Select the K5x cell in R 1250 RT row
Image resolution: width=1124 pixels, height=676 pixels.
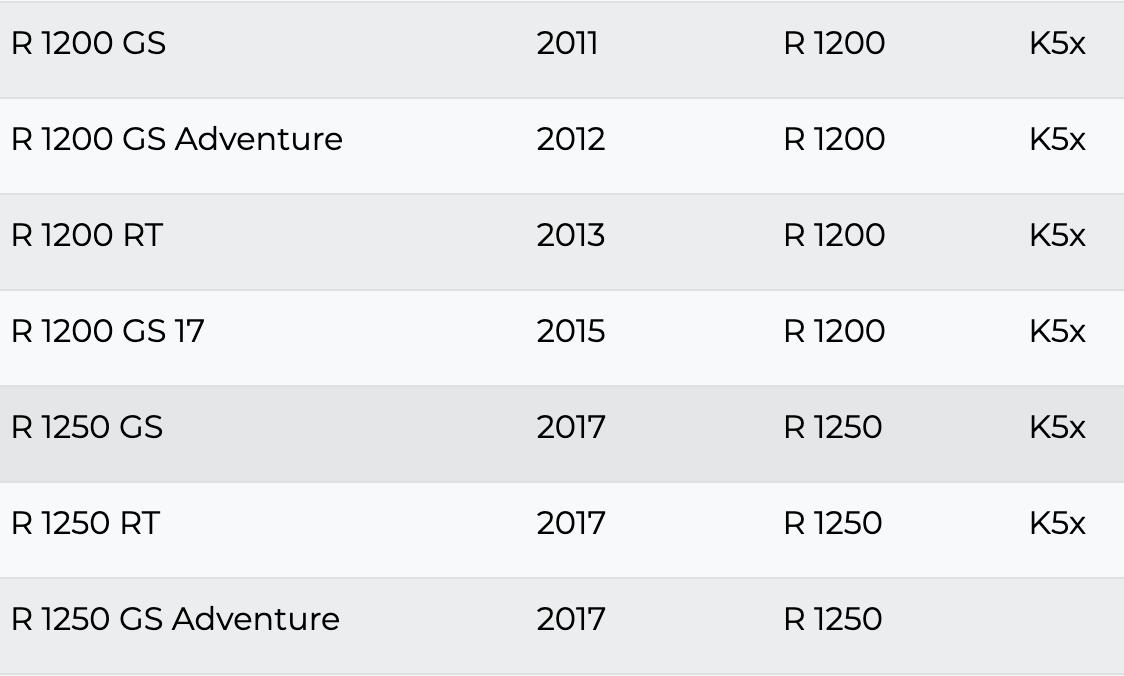point(1056,523)
